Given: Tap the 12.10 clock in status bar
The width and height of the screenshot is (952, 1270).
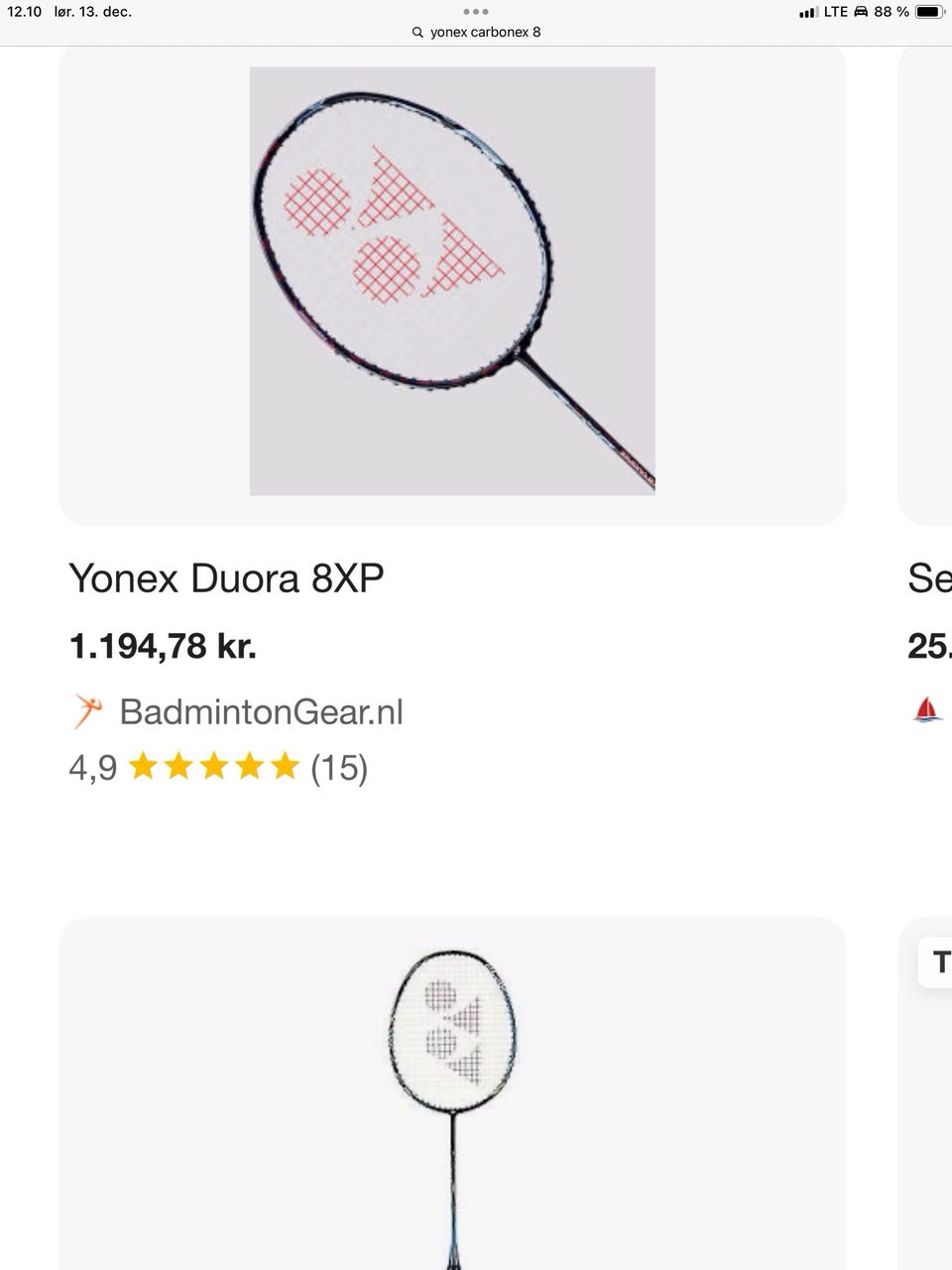Looking at the screenshot, I should tap(24, 12).
